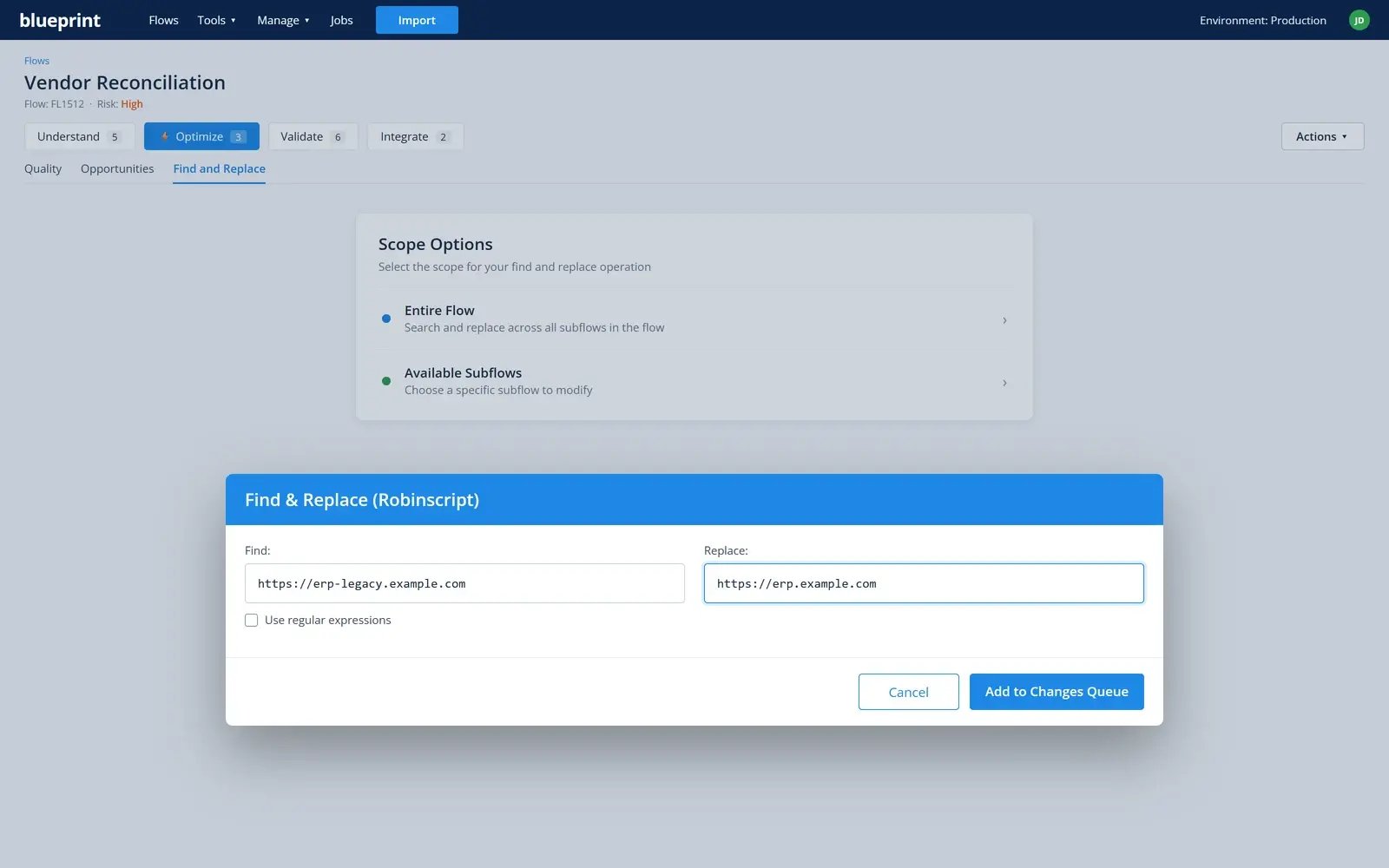Enable Use regular expressions checkbox
This screenshot has width=1389, height=868.
pyautogui.click(x=251, y=620)
